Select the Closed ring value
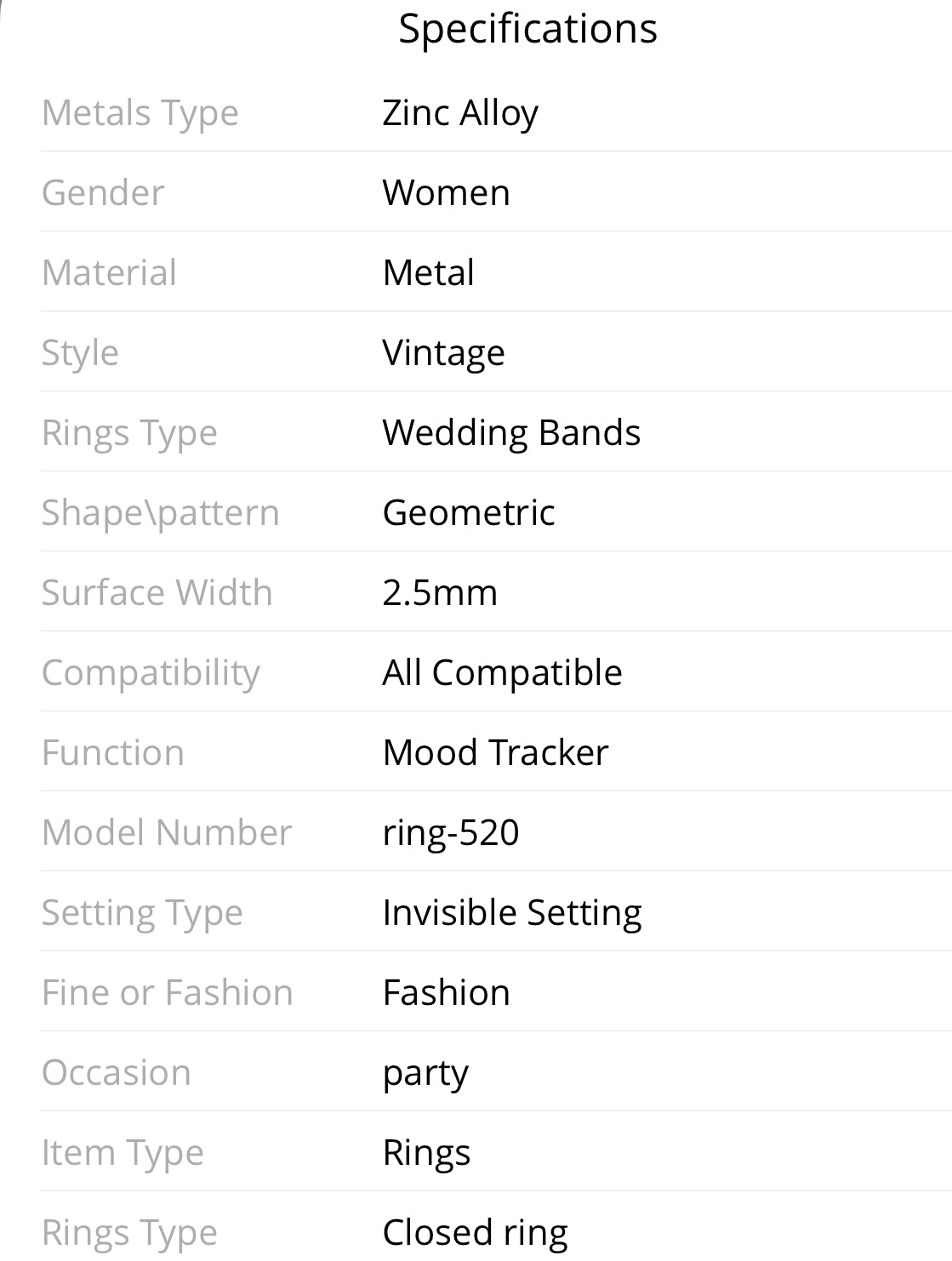952x1261 pixels. click(476, 1233)
